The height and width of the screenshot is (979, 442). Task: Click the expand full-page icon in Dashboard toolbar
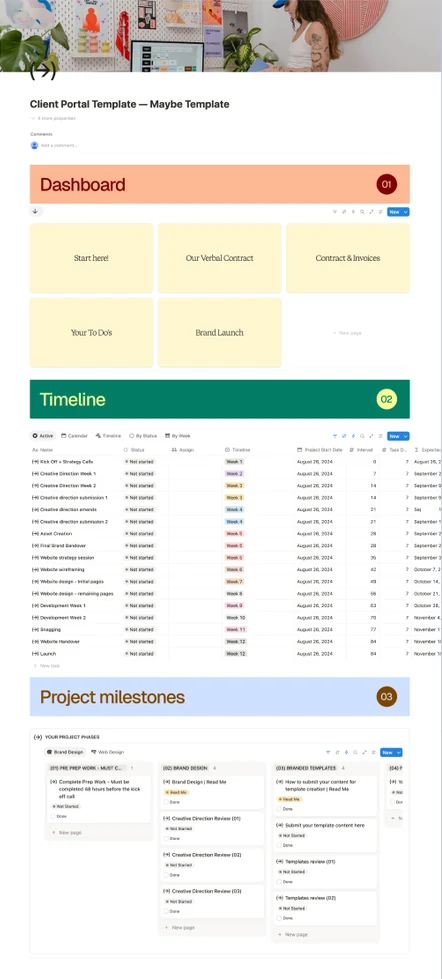click(x=371, y=212)
